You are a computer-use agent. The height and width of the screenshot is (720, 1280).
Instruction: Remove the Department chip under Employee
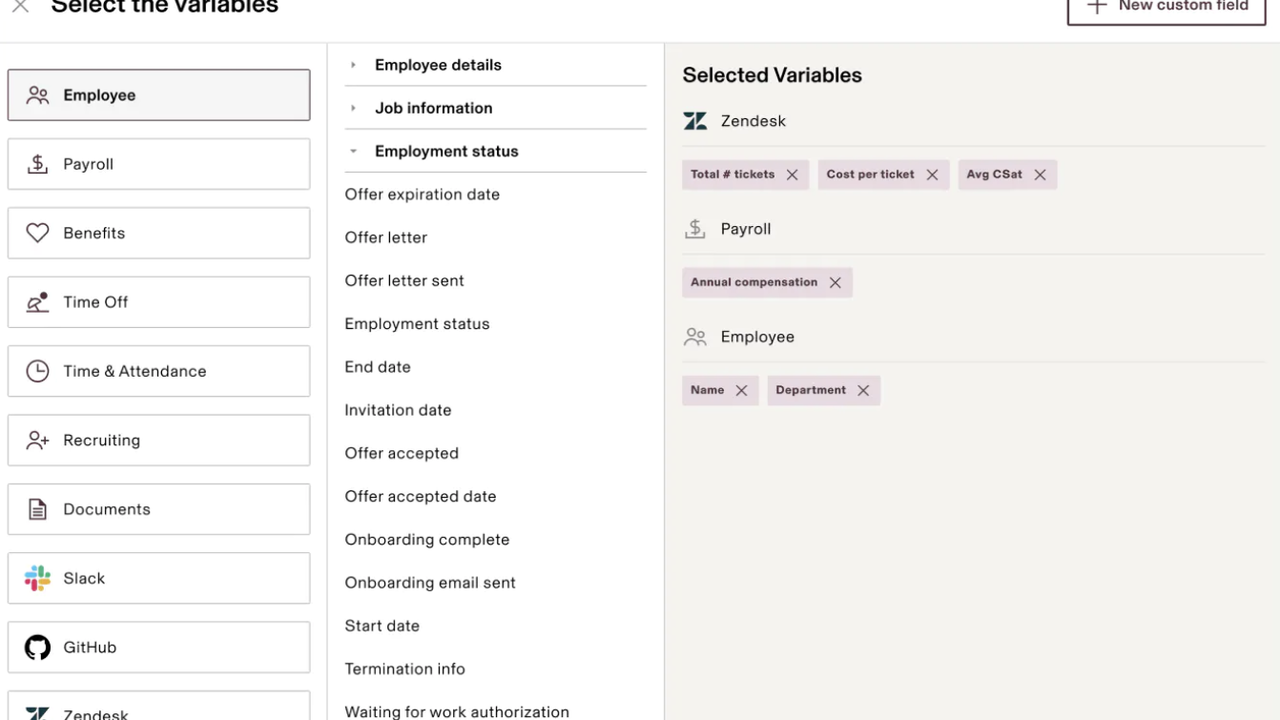[862, 390]
